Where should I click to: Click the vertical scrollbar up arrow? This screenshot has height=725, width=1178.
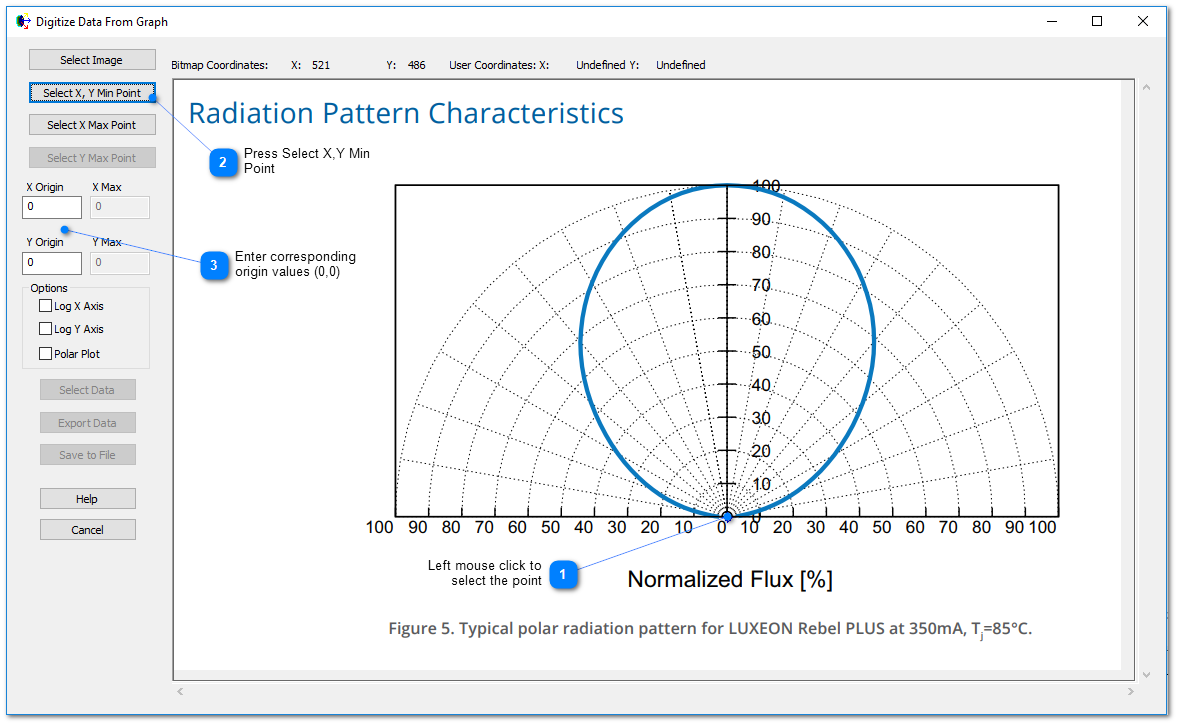(1147, 87)
